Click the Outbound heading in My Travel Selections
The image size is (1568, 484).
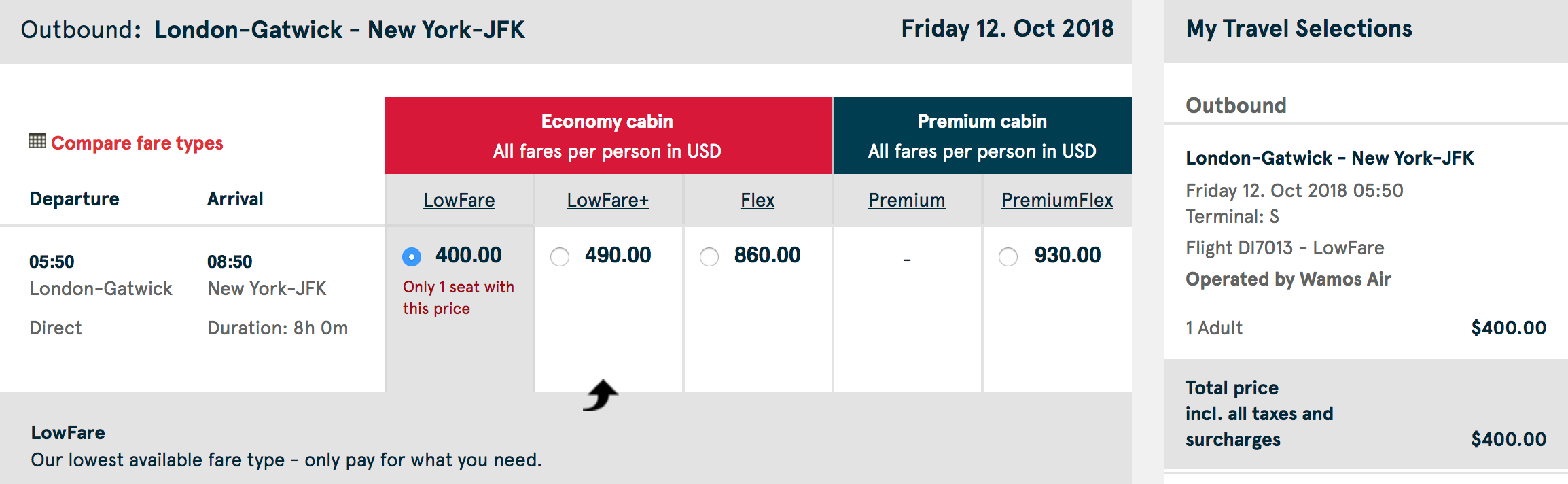[x=1236, y=105]
